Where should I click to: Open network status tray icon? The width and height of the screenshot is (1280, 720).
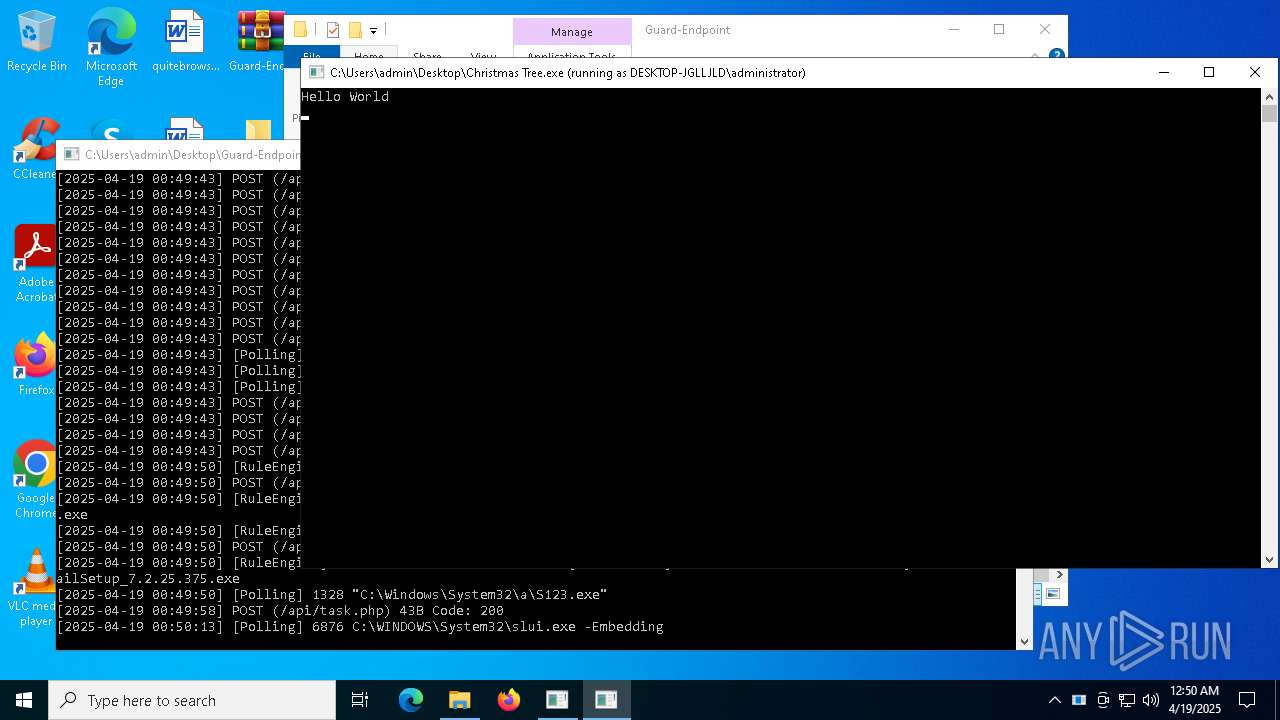[1127, 700]
